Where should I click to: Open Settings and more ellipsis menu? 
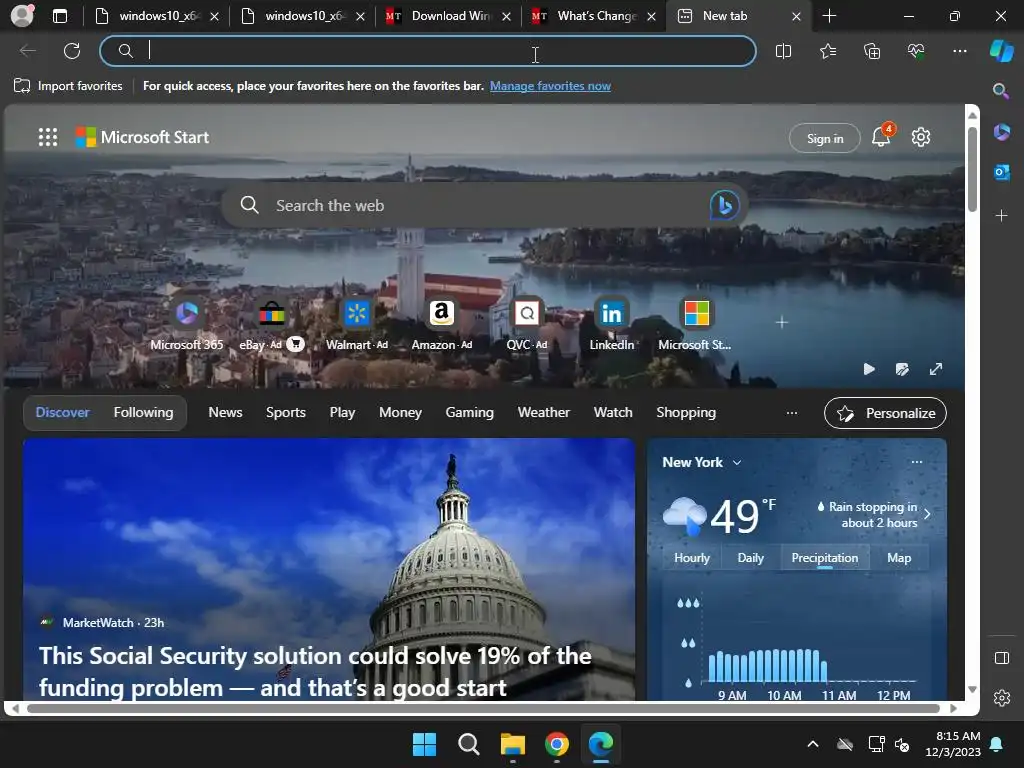pos(960,51)
